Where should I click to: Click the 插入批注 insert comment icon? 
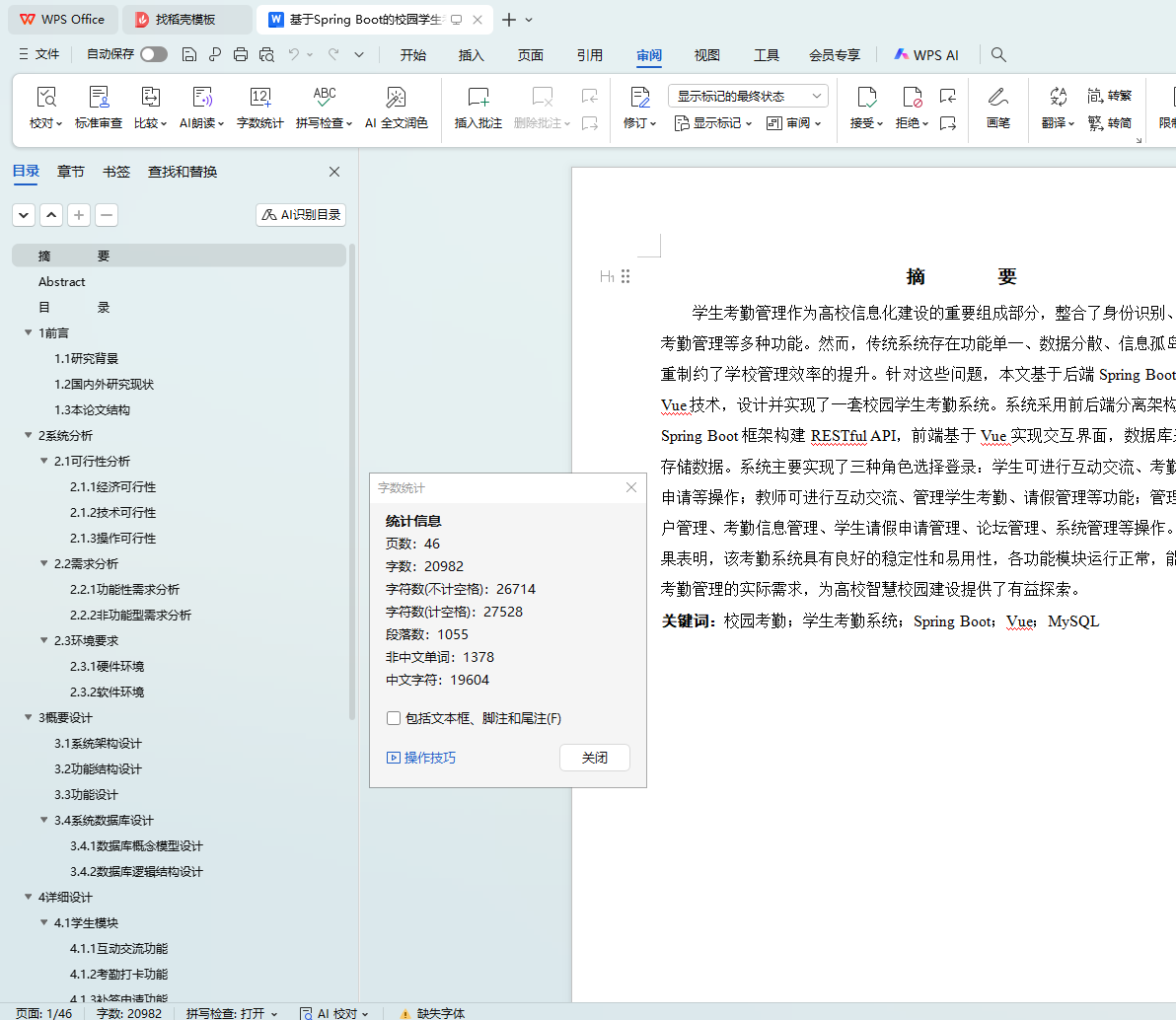(x=478, y=107)
